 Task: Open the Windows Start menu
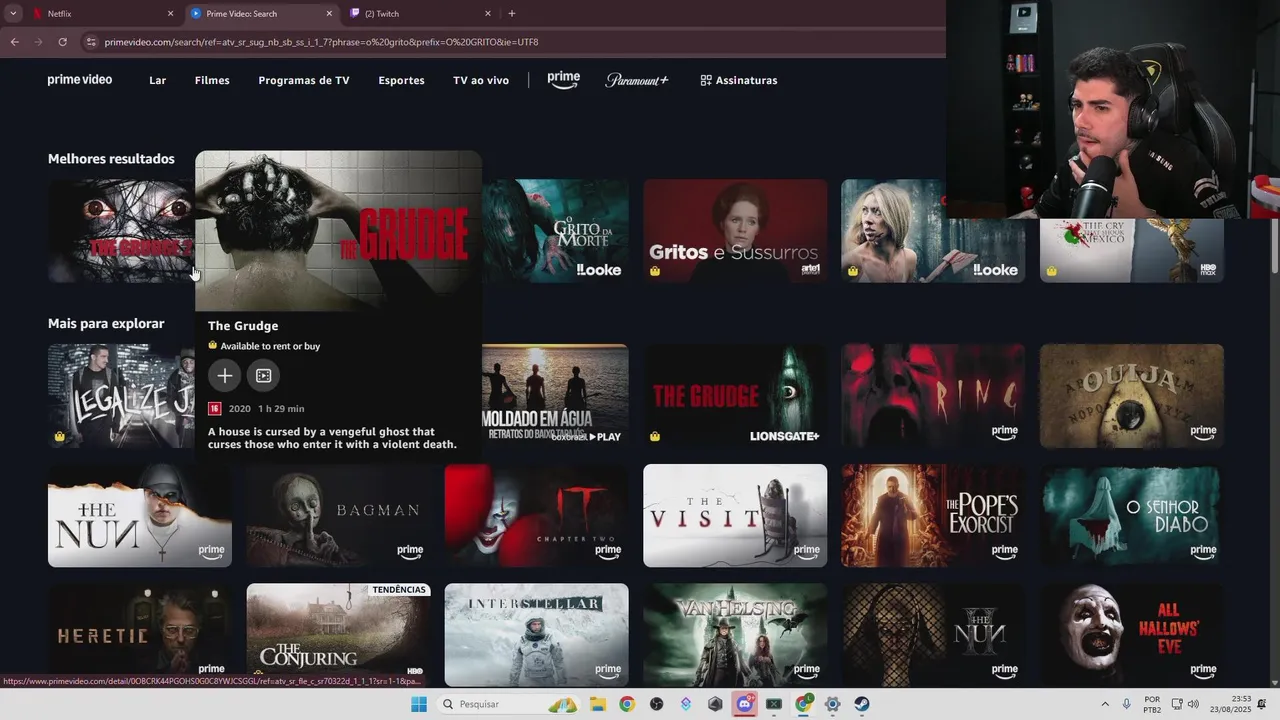click(419, 704)
